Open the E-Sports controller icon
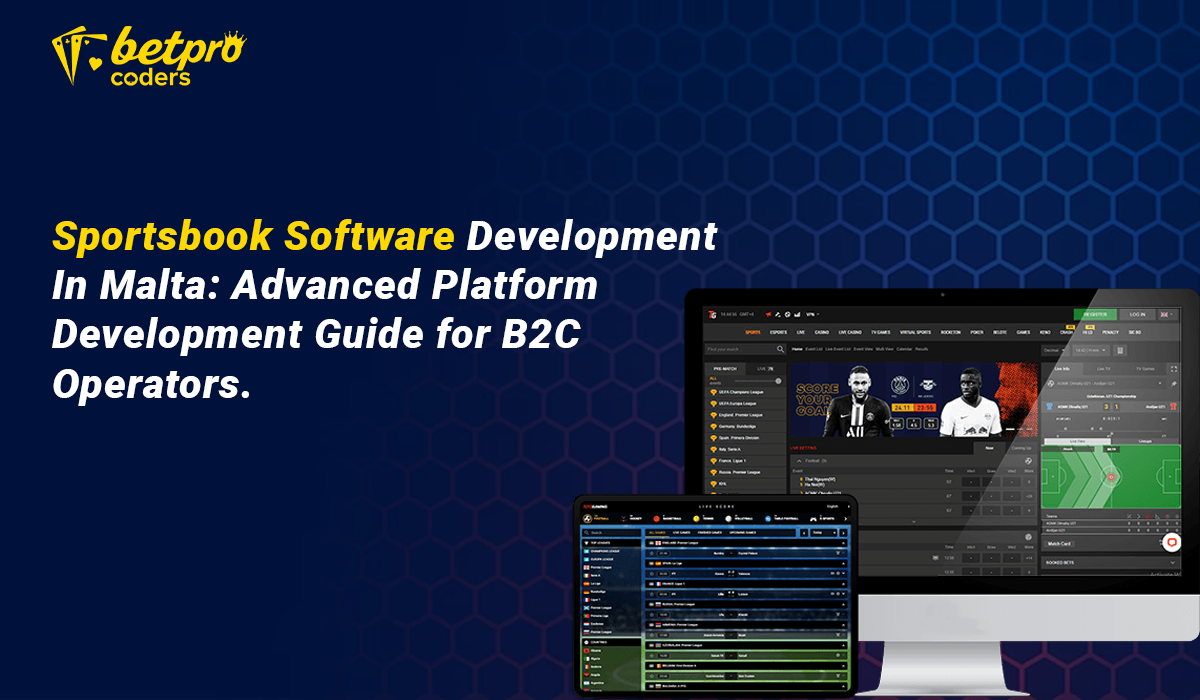 coord(813,518)
